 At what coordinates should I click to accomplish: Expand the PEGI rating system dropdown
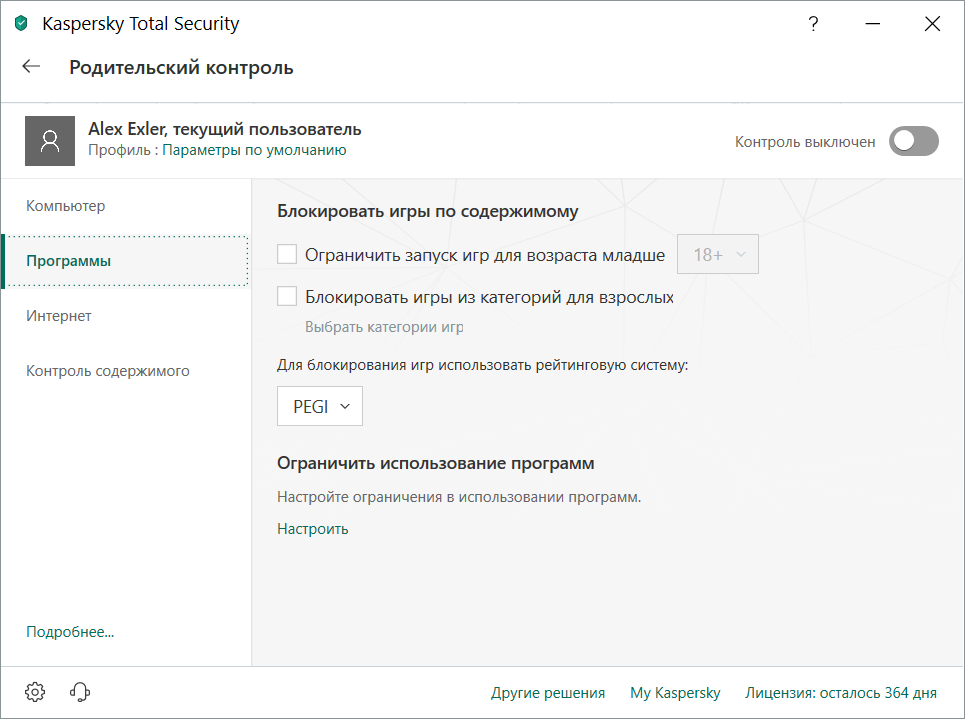pyautogui.click(x=320, y=407)
